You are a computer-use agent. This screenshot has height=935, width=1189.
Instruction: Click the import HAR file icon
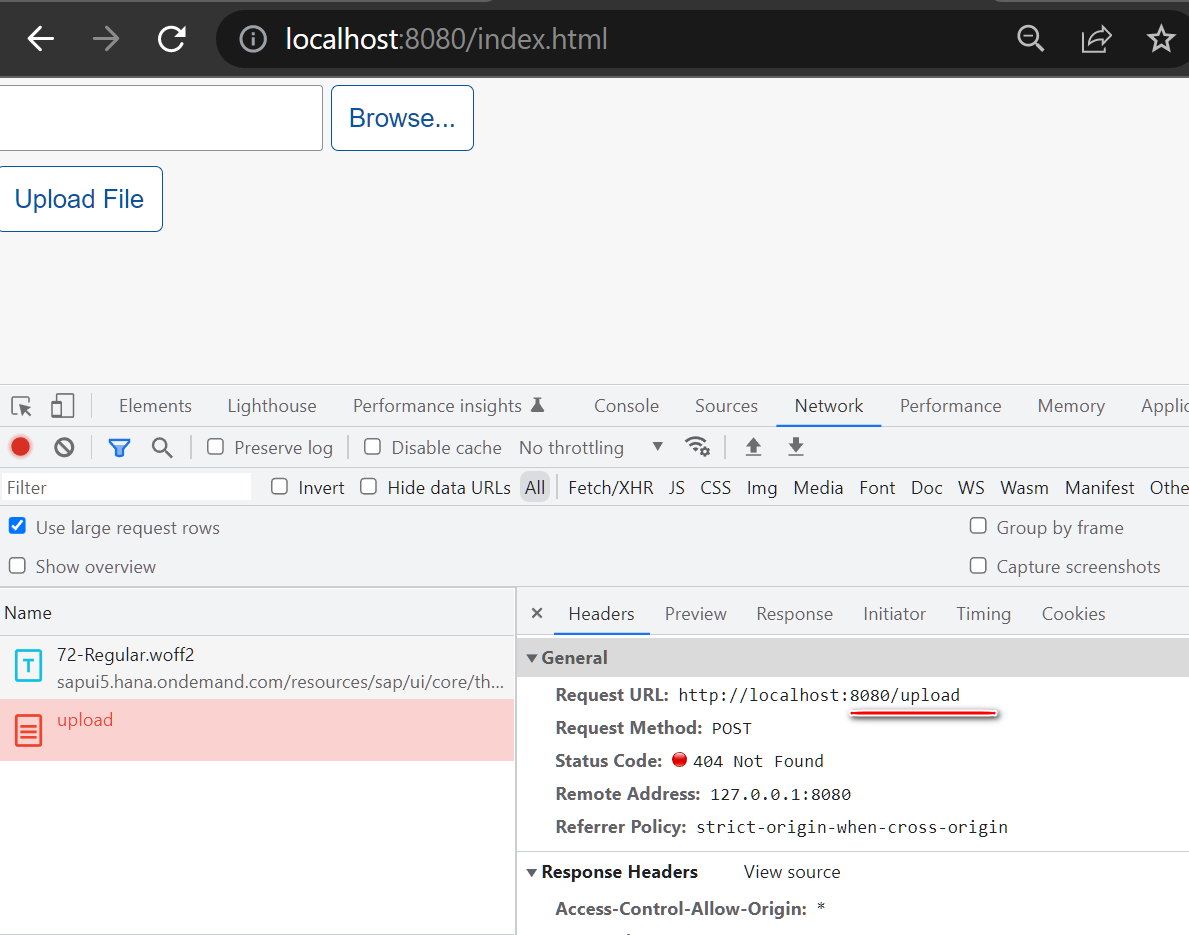pyautogui.click(x=754, y=447)
